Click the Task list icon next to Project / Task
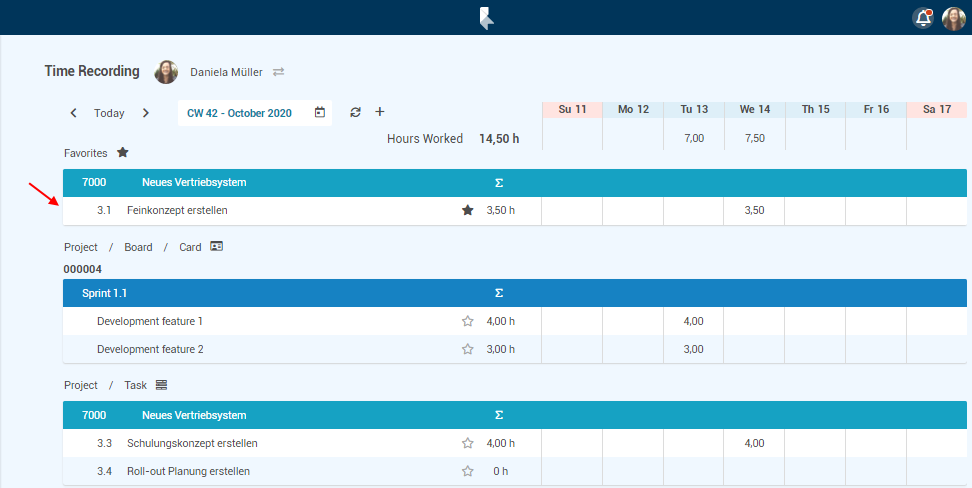 [x=161, y=385]
